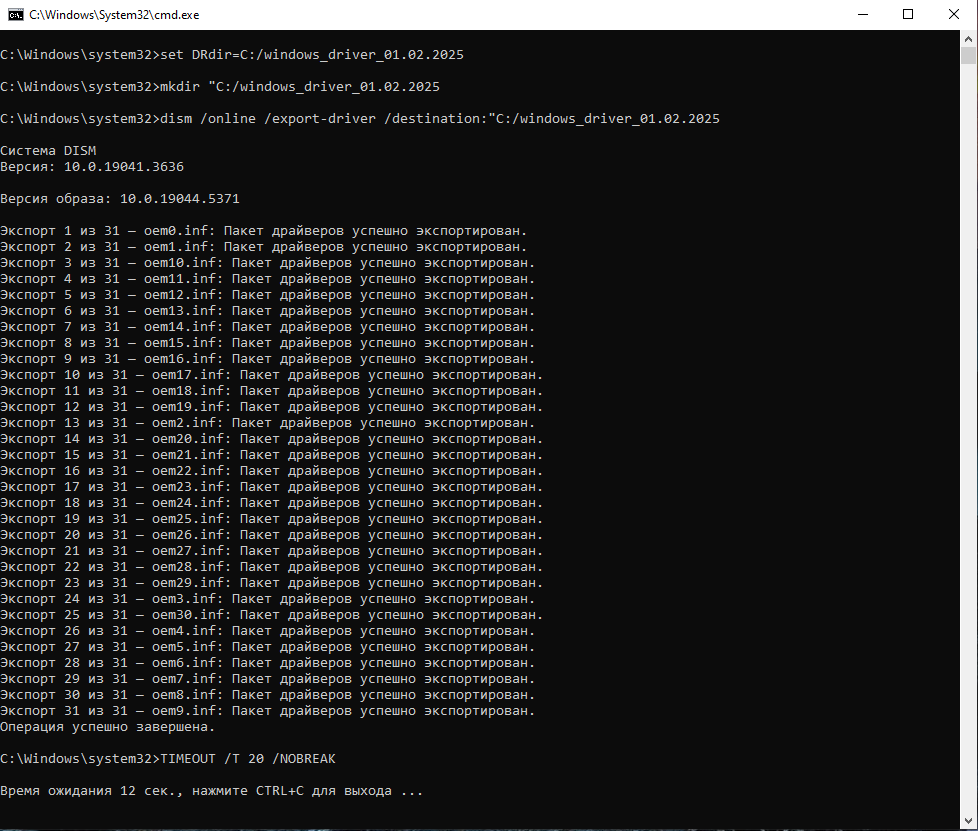Screen dimensions: 978x831
Task: Click the export line for oem29.inf
Action: click(272, 583)
